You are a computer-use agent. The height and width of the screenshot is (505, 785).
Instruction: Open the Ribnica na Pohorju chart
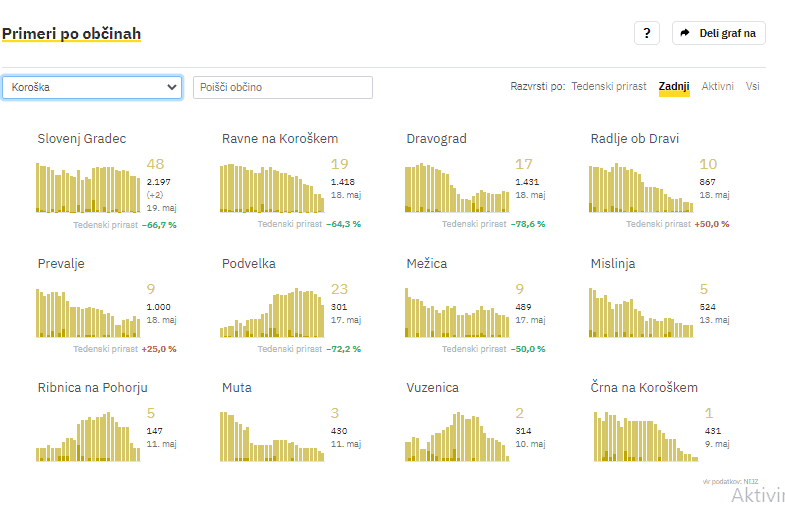point(88,437)
